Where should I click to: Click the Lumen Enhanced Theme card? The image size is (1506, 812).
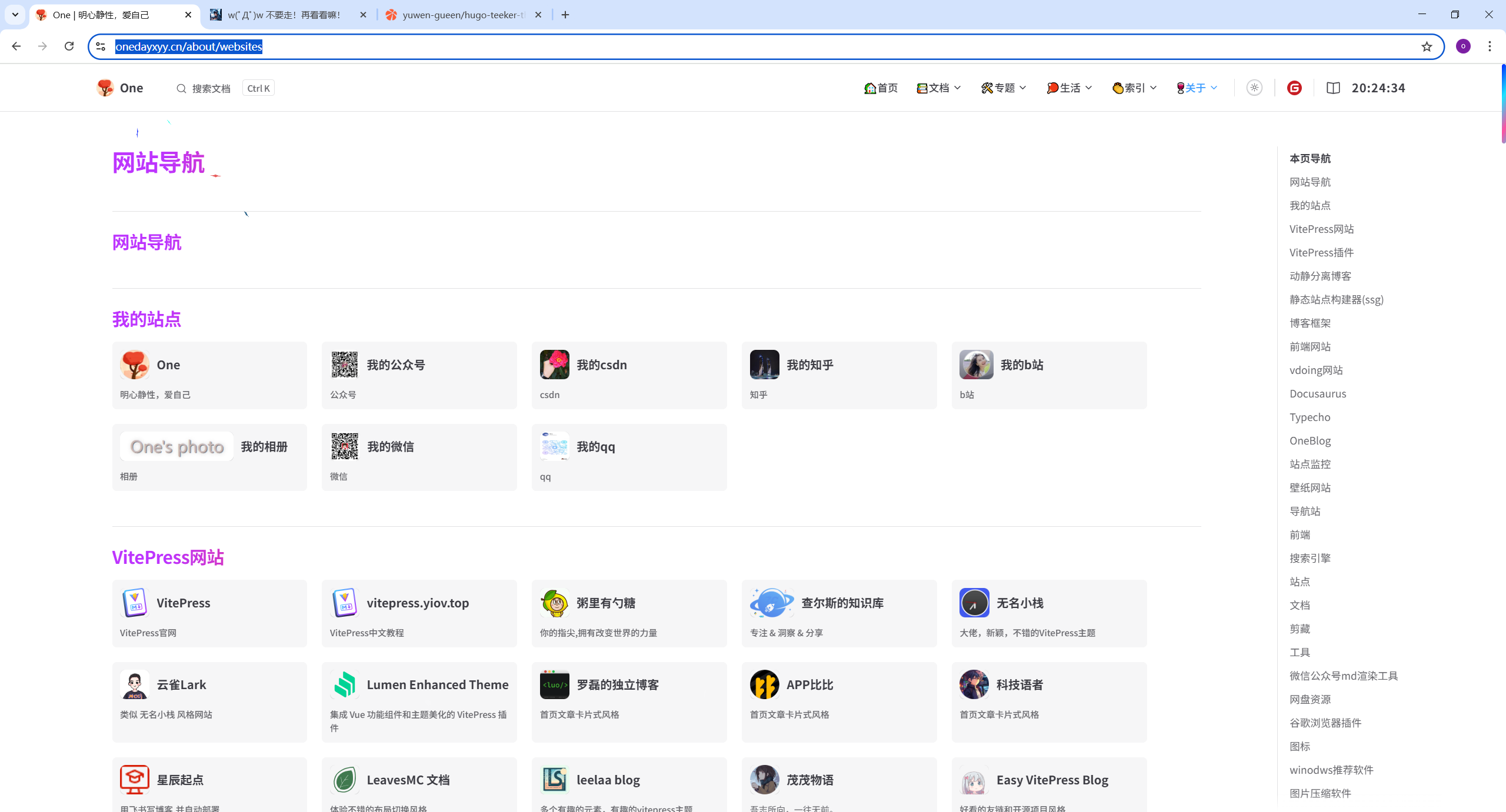(x=419, y=701)
